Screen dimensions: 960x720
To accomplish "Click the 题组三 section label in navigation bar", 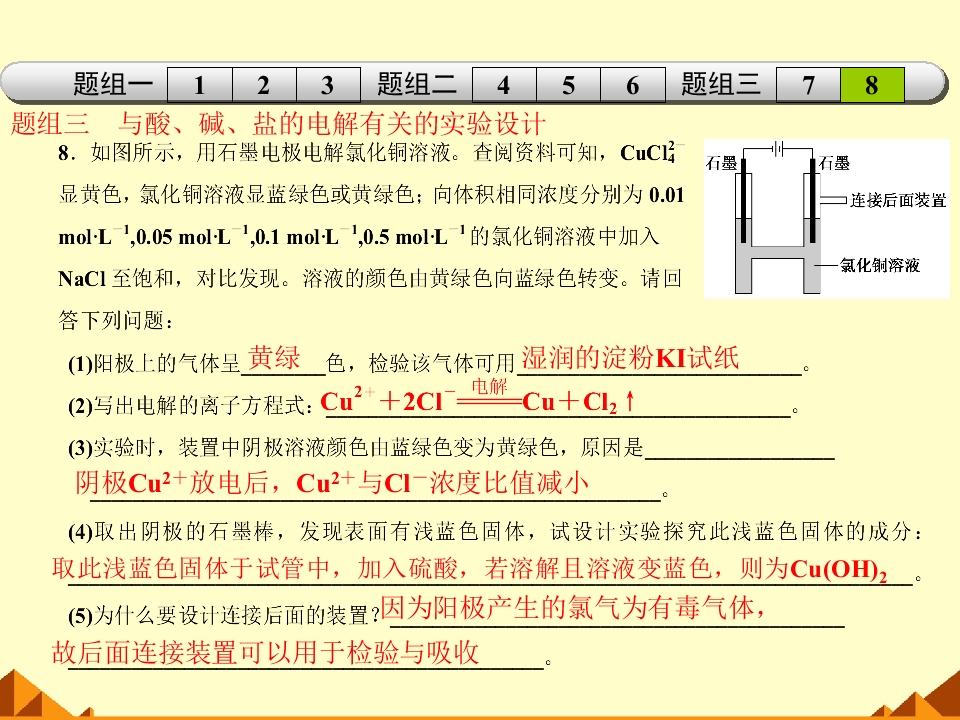I will 721,84.
